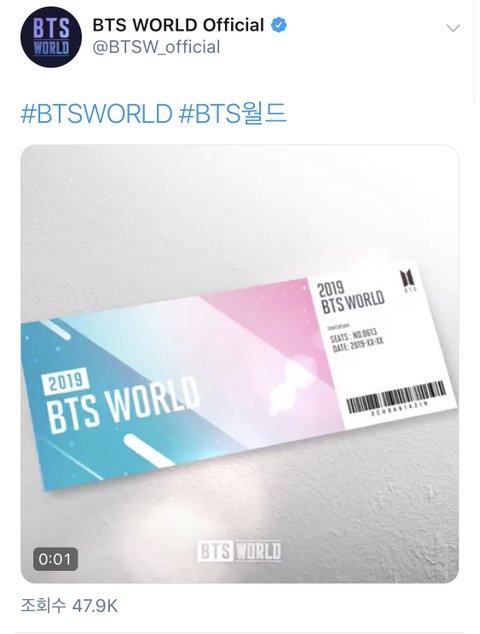This screenshot has width=480, height=634.
Task: Click the 0:01 video duration badge
Action: pyautogui.click(x=55, y=559)
